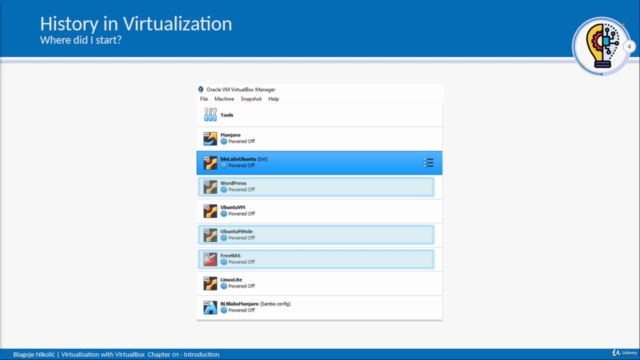640x360 pixels.
Task: Click the History in Virtualization heading
Action: pos(136,24)
